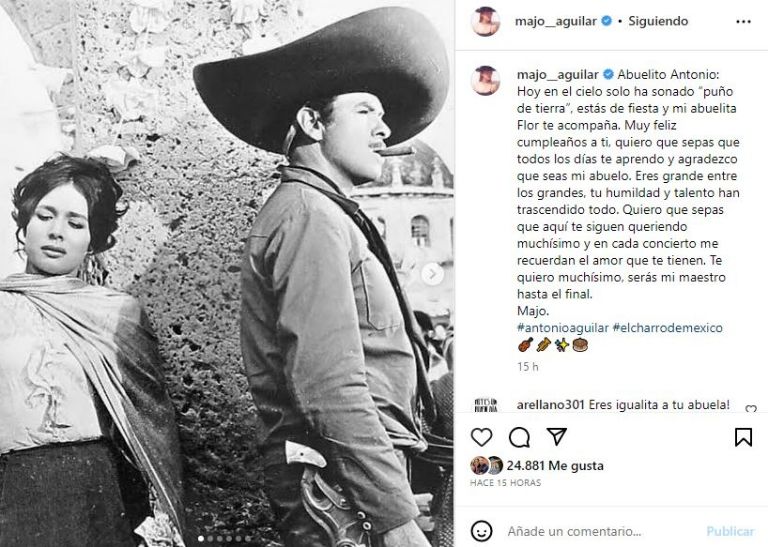The height and width of the screenshot is (547, 768).
Task: Open the three-dot more options menu
Action: [x=743, y=22]
